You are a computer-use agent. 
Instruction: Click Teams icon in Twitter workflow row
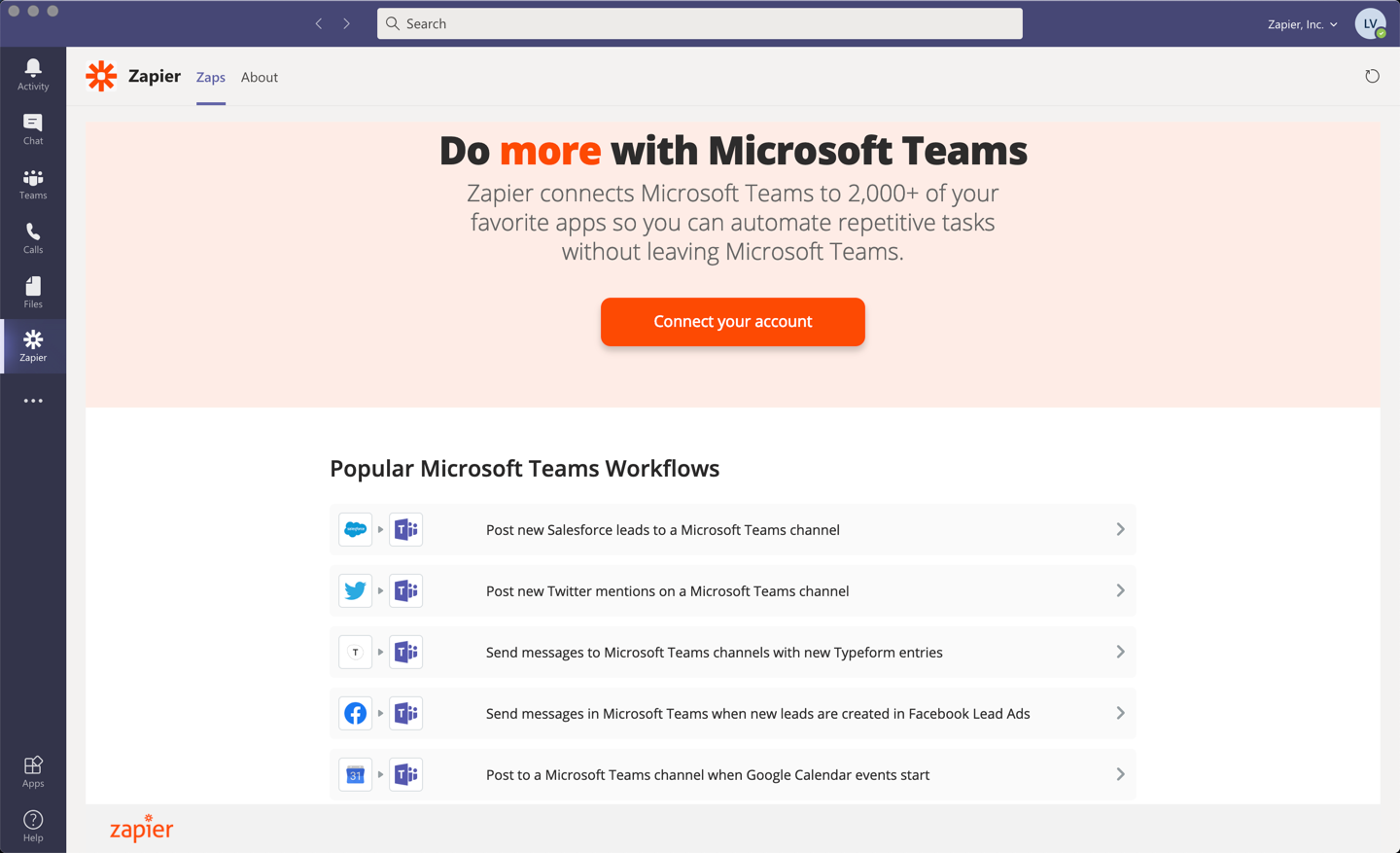(x=406, y=591)
